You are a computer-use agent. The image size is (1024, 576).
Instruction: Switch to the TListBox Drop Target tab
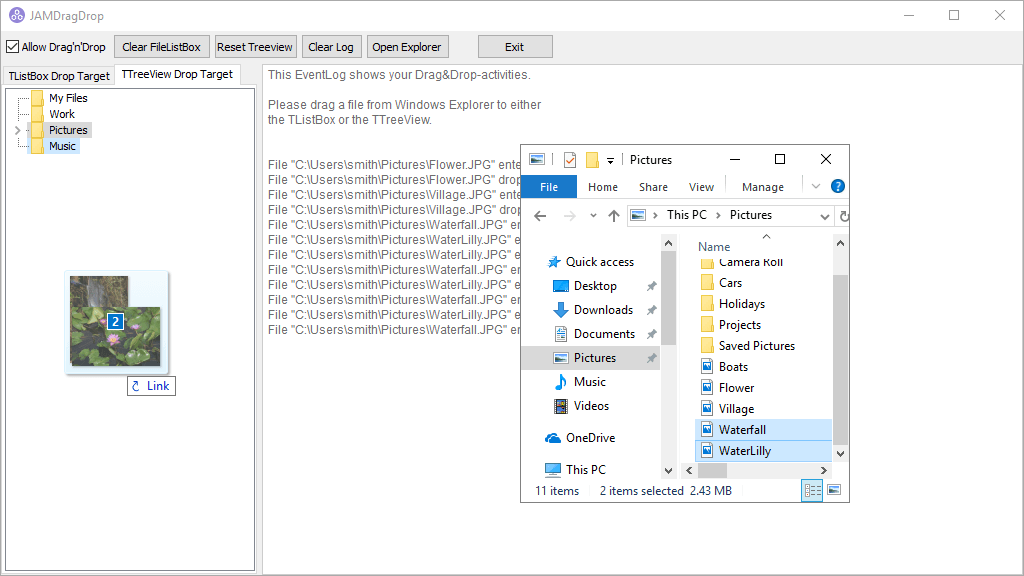pos(59,76)
